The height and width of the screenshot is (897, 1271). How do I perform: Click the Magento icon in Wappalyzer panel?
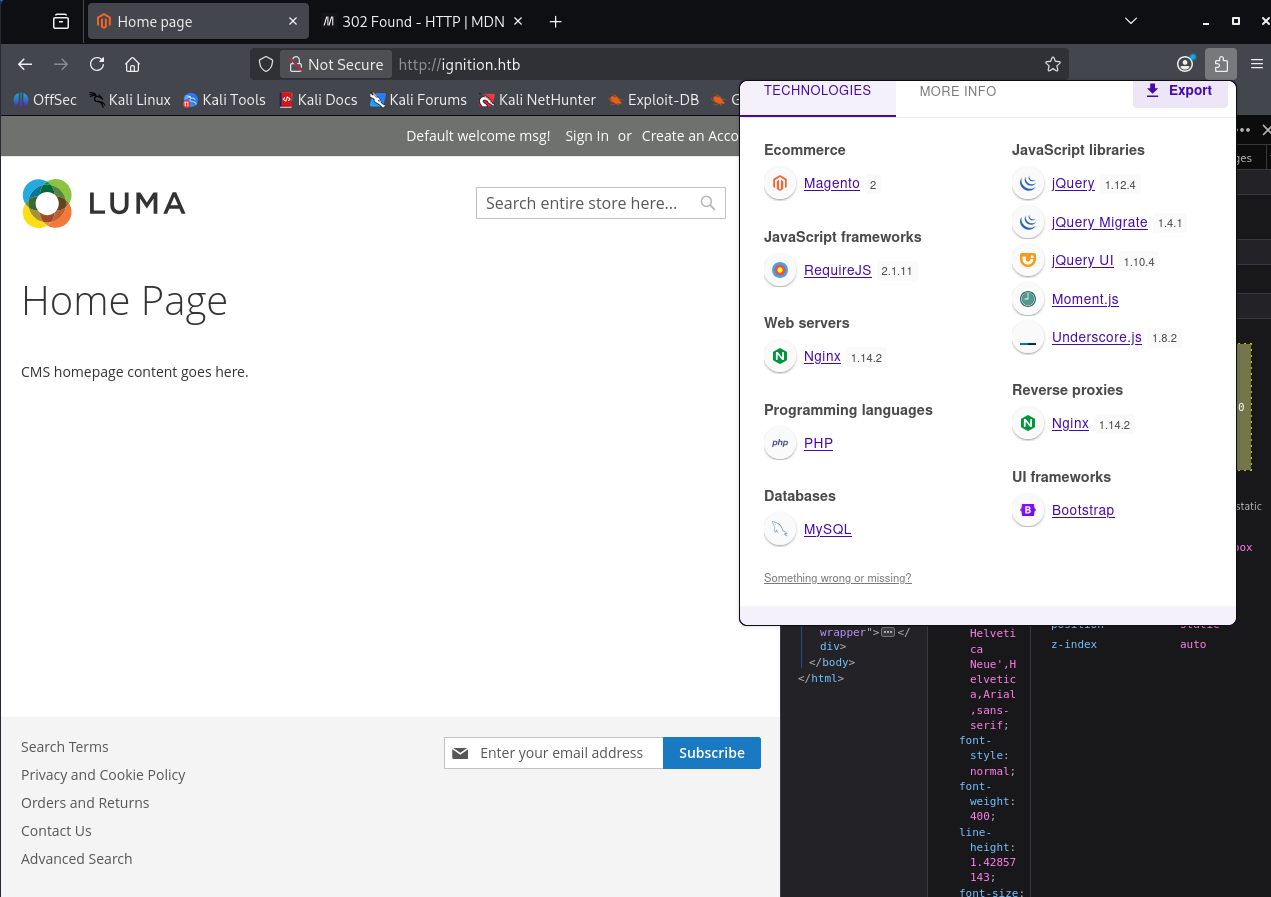pos(780,183)
